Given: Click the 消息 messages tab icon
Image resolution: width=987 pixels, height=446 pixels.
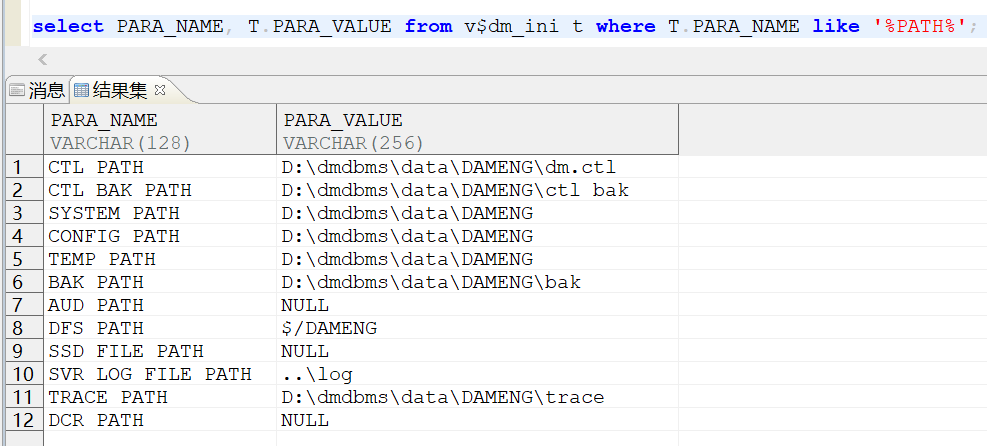Looking at the screenshot, I should (x=17, y=91).
